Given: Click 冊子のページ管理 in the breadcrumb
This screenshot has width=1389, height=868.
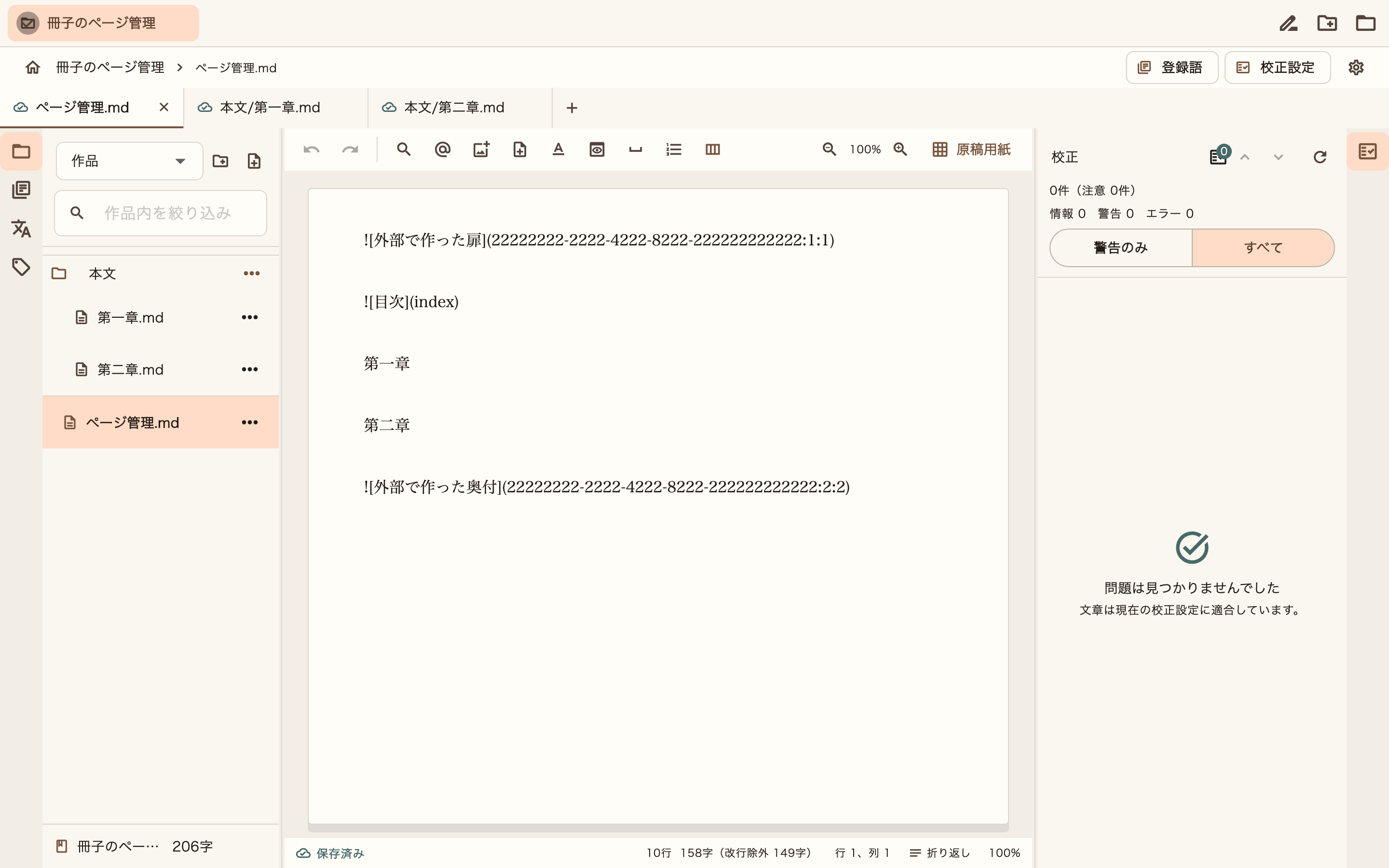Looking at the screenshot, I should 110,68.
